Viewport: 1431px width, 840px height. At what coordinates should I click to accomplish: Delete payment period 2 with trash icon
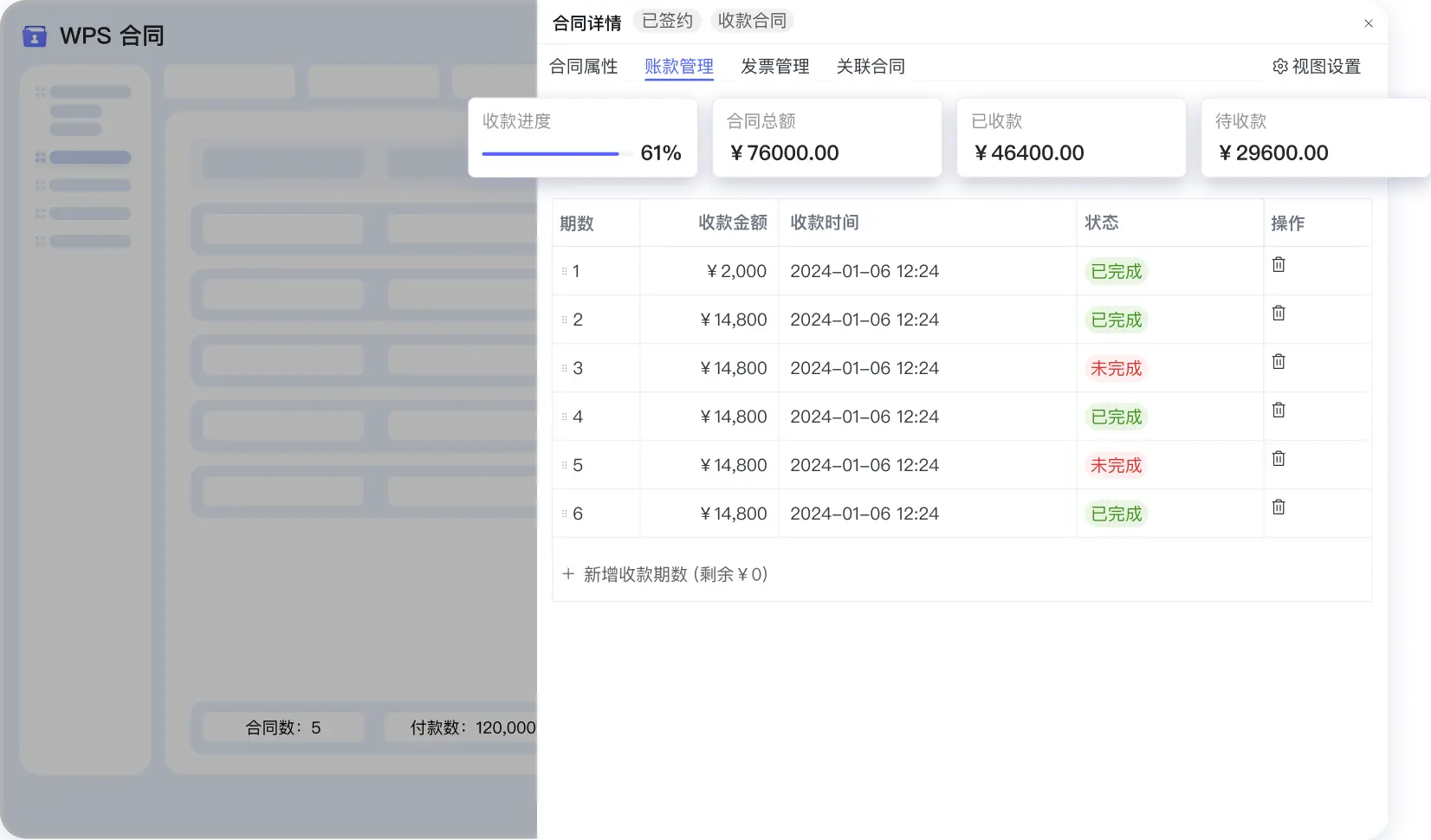click(1279, 313)
